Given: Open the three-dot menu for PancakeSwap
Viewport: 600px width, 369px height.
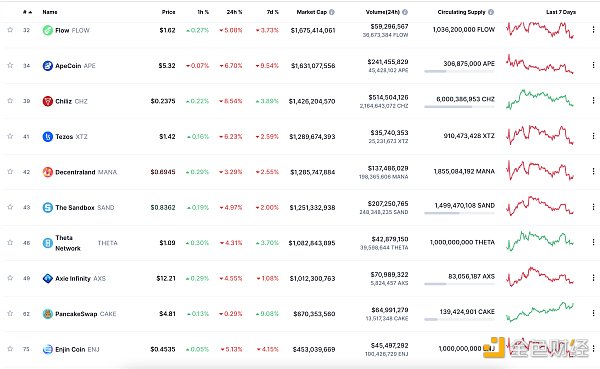Looking at the screenshot, I should [593, 313].
